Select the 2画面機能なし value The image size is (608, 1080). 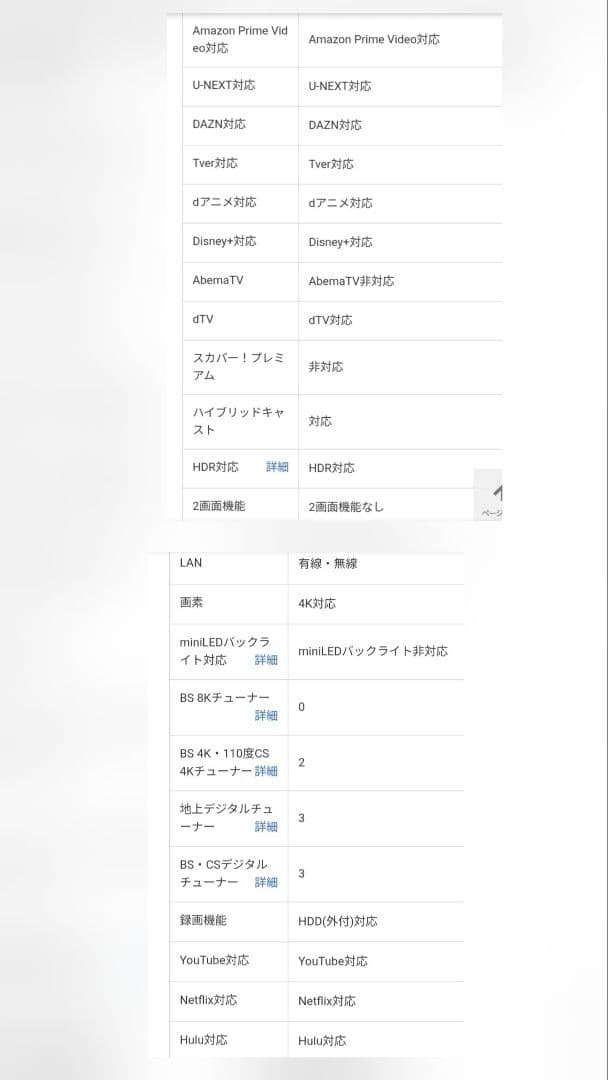[x=346, y=507]
